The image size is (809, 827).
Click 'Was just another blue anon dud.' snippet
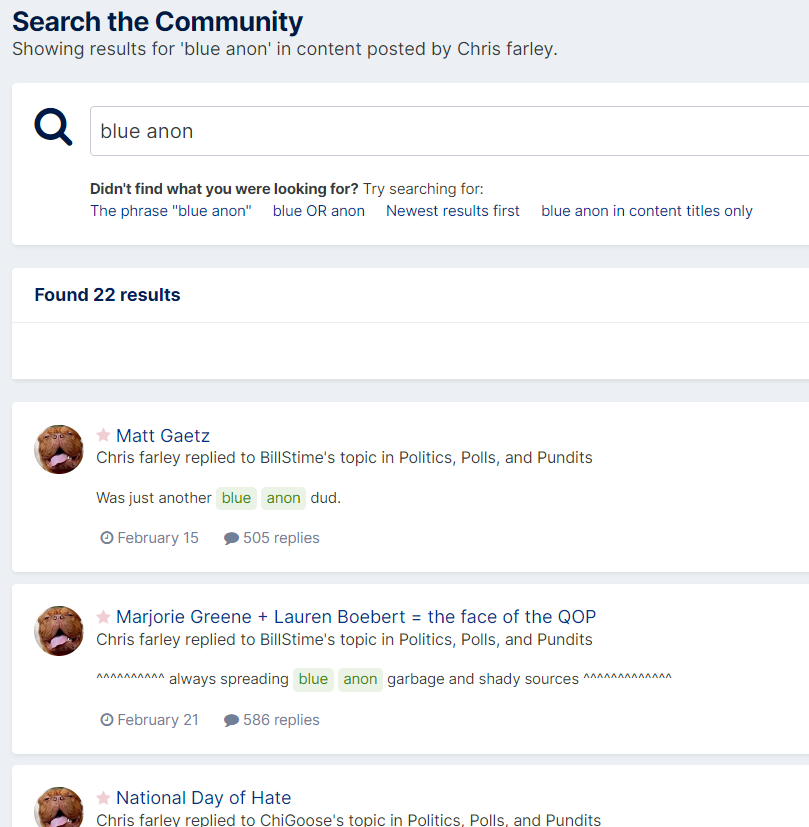(x=218, y=498)
